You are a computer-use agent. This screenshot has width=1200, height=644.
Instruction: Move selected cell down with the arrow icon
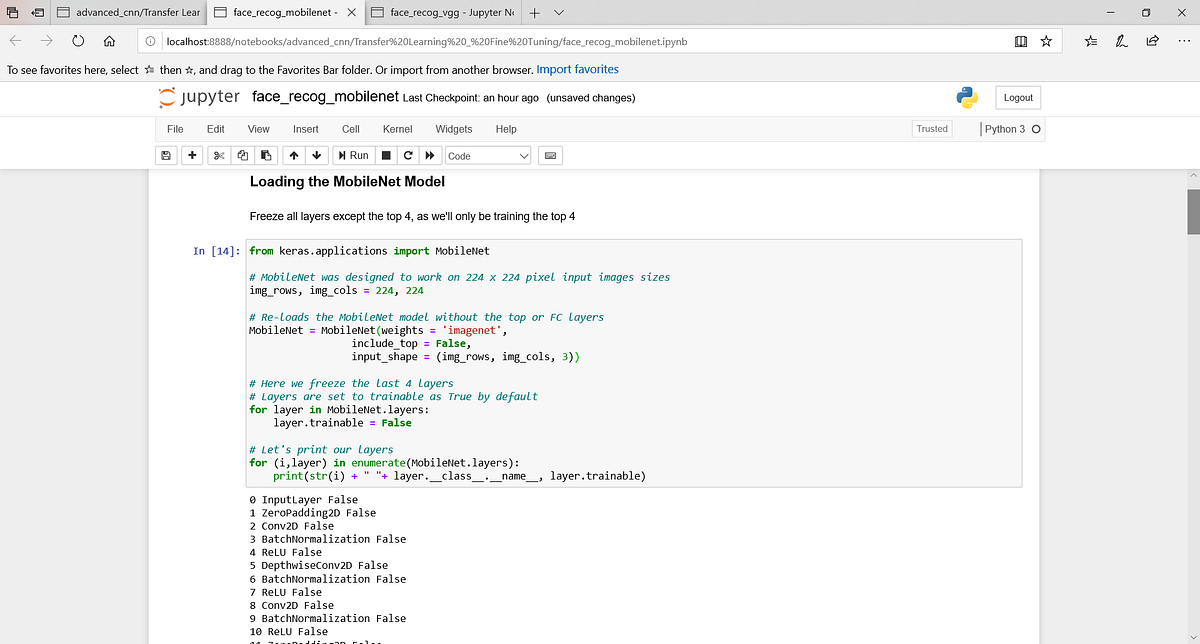(316, 155)
